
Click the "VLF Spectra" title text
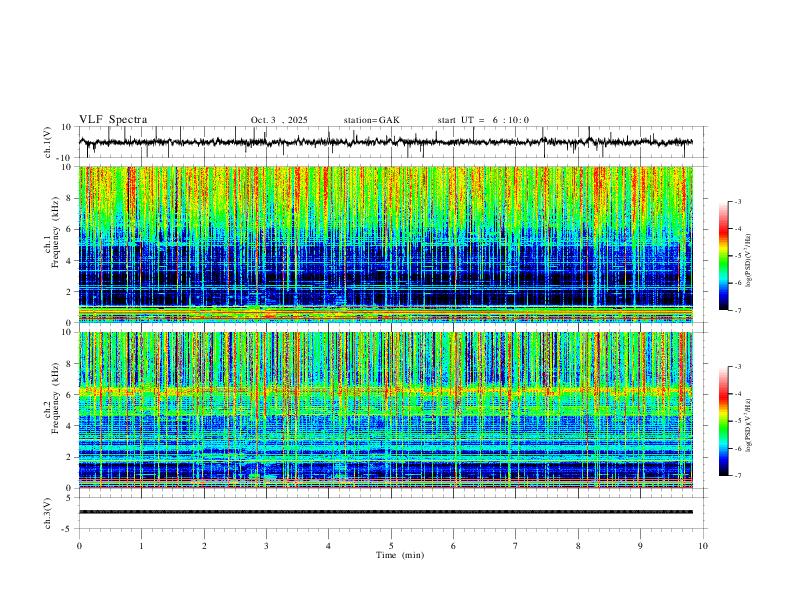click(113, 120)
